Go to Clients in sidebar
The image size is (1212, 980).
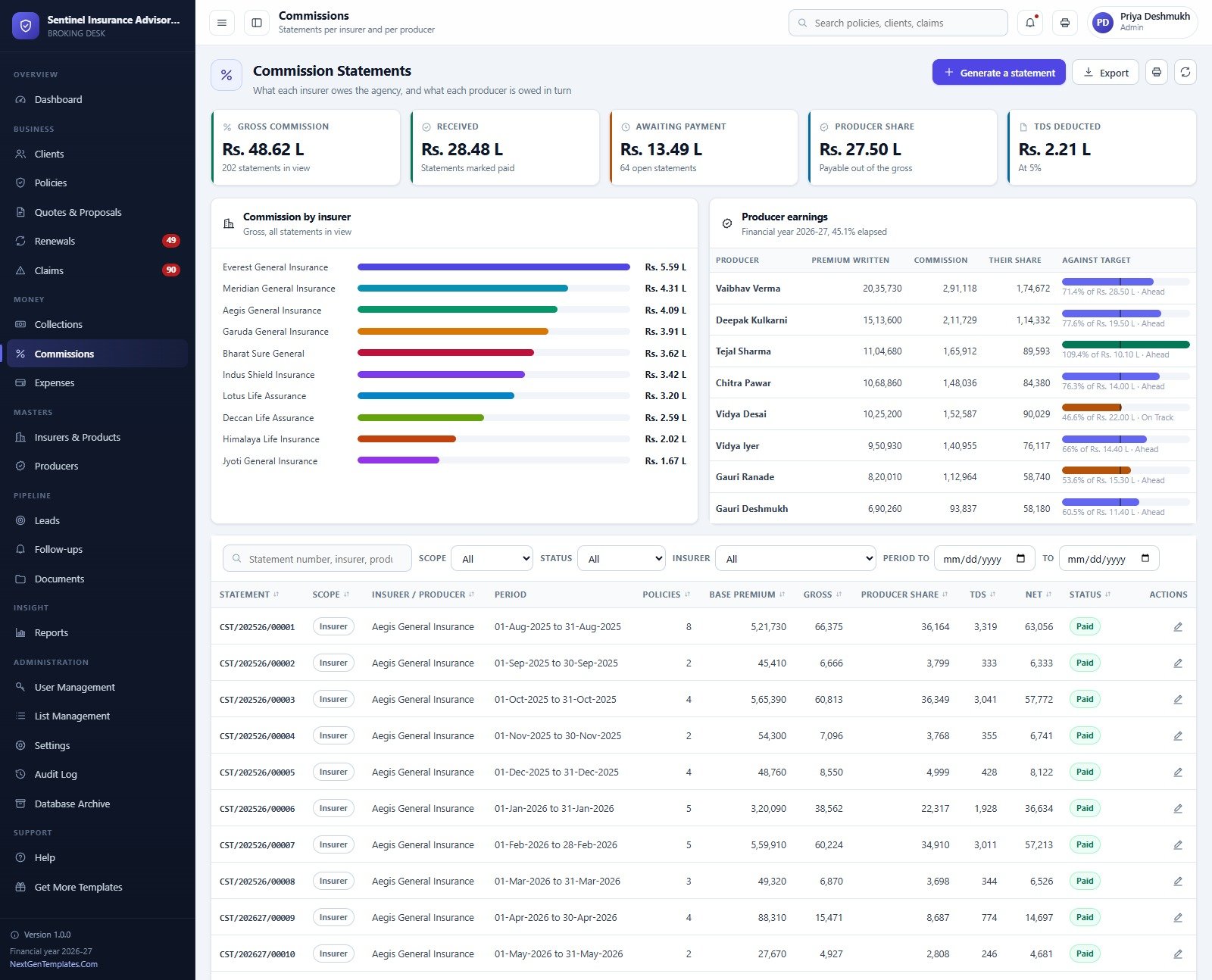point(97,154)
